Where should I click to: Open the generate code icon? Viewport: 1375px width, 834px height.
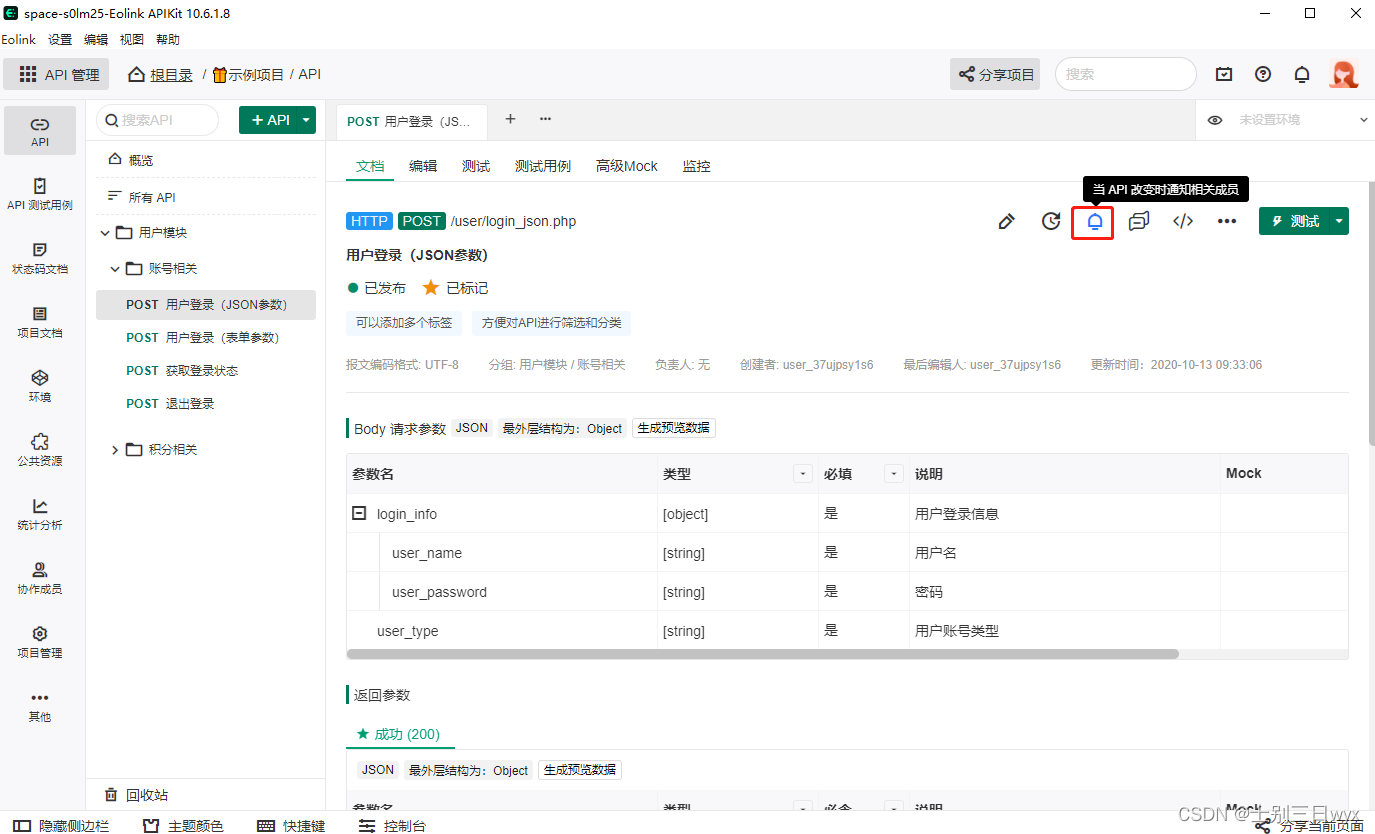point(1183,221)
